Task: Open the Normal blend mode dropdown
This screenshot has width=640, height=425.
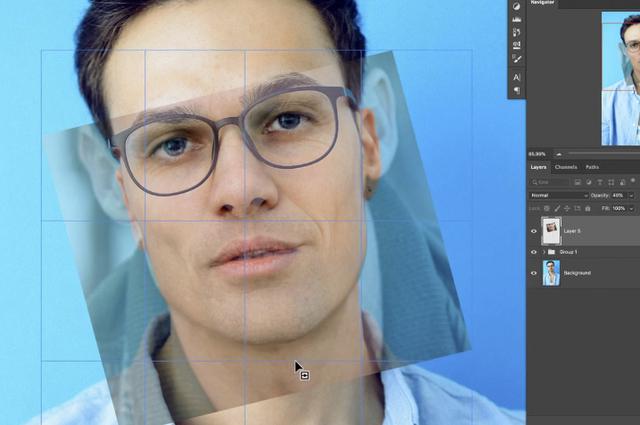Action: pos(558,196)
